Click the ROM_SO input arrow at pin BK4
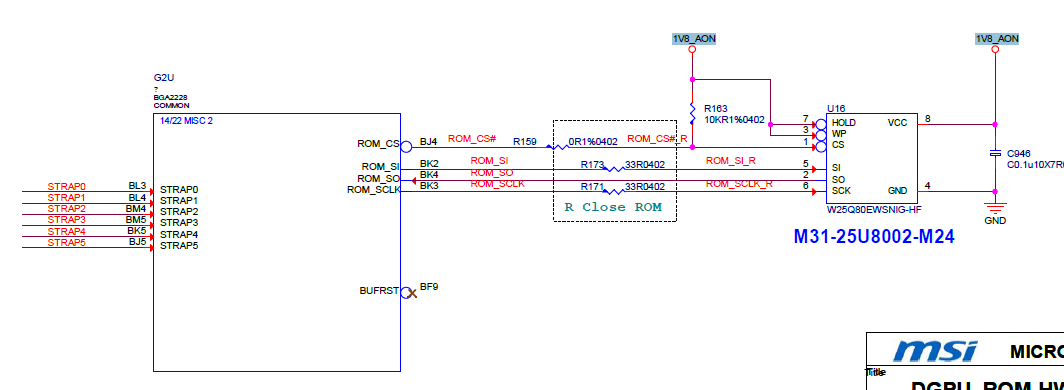The height and width of the screenshot is (390, 1064). pyautogui.click(x=414, y=180)
